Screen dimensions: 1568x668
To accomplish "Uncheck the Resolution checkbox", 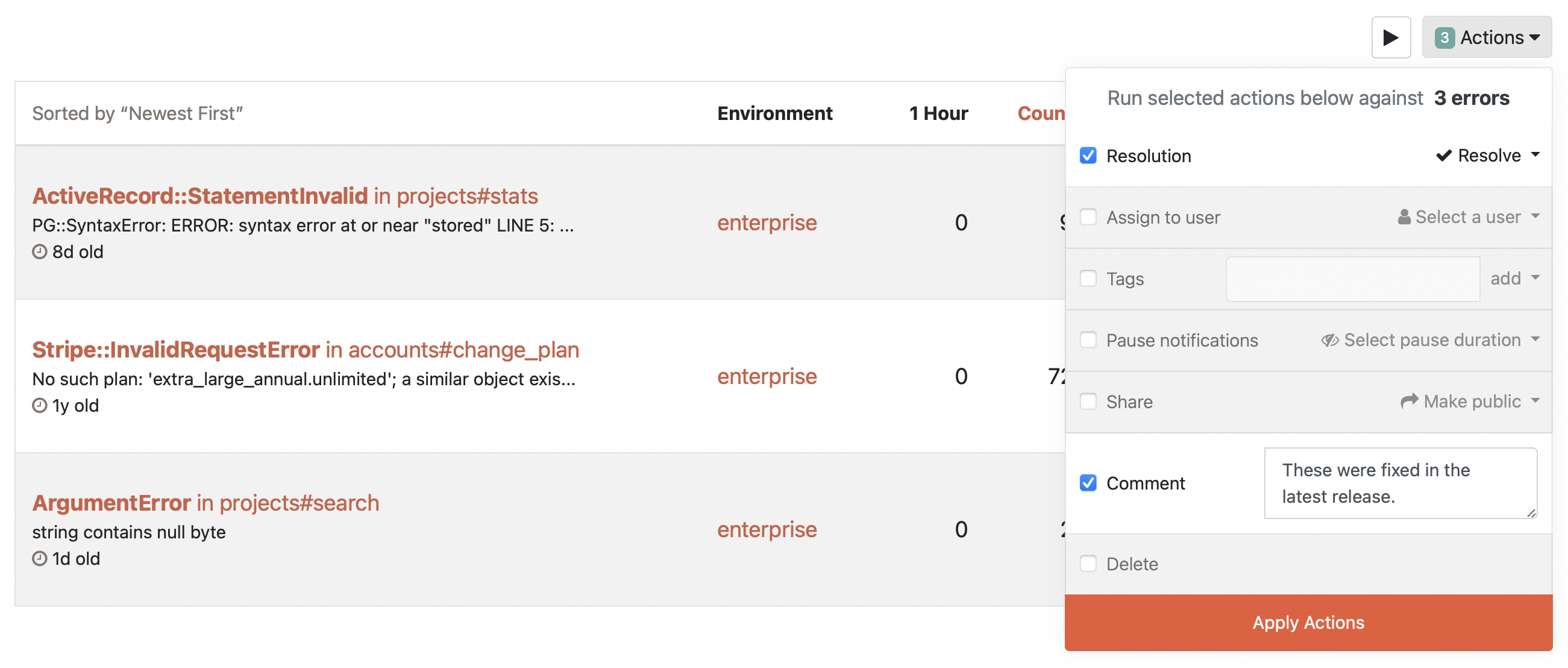I will (1088, 156).
